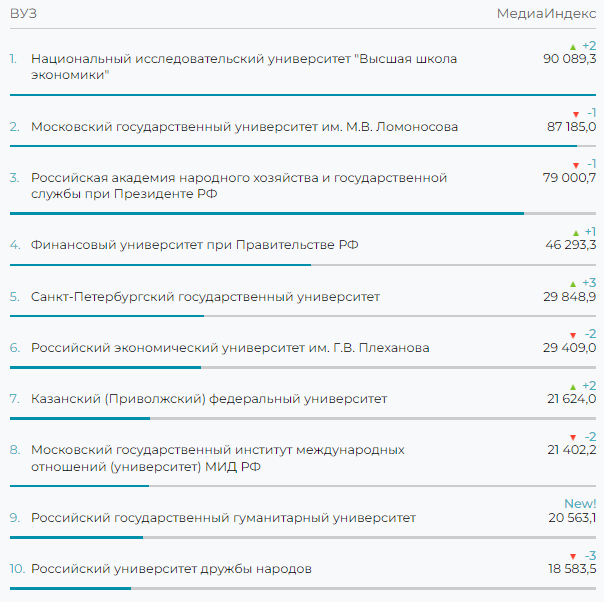
Task: Click green up arrow for Санкт-Петербургский университет
Action: (x=573, y=284)
